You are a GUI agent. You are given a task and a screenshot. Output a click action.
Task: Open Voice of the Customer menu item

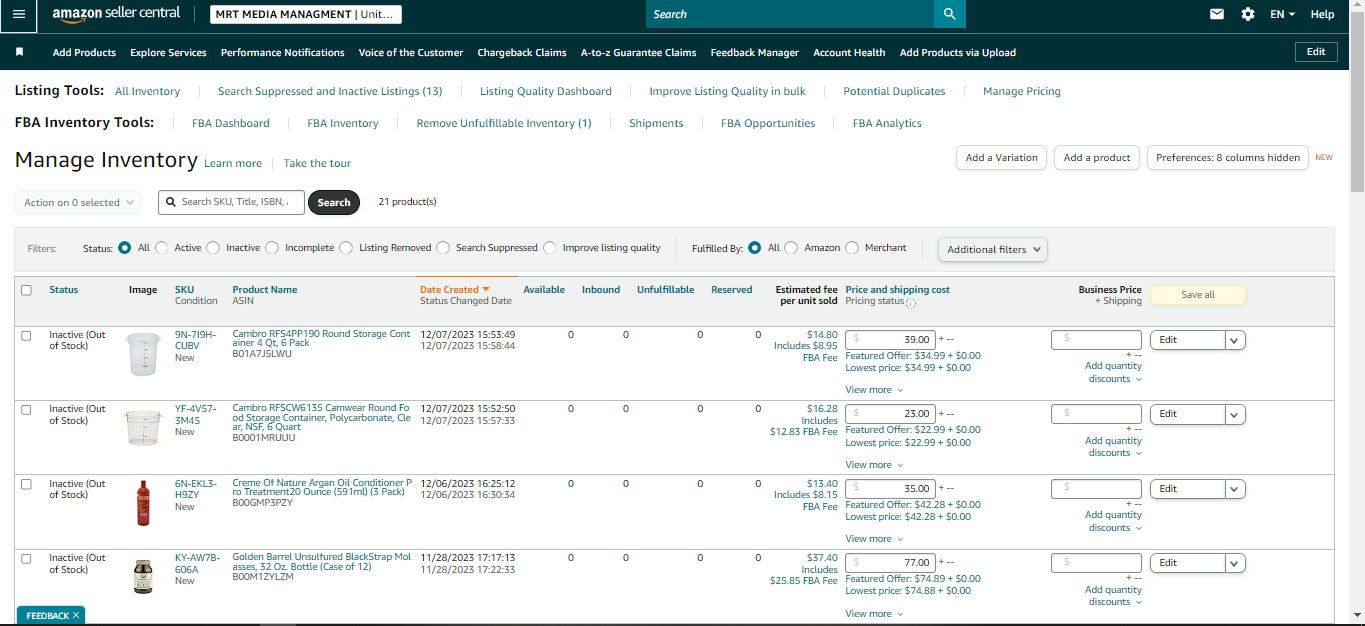pos(410,52)
